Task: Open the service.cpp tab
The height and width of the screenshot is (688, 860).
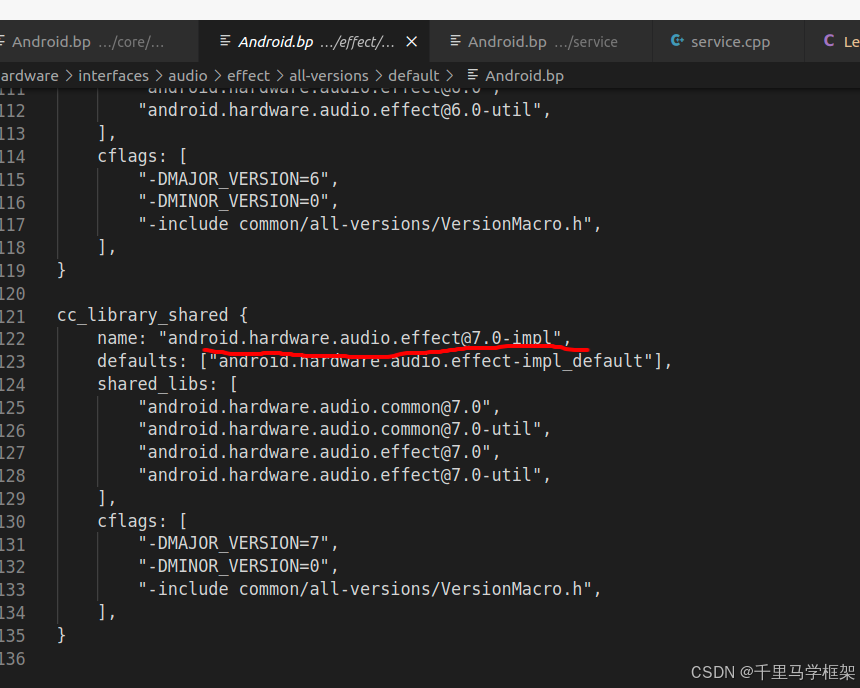Action: (728, 42)
